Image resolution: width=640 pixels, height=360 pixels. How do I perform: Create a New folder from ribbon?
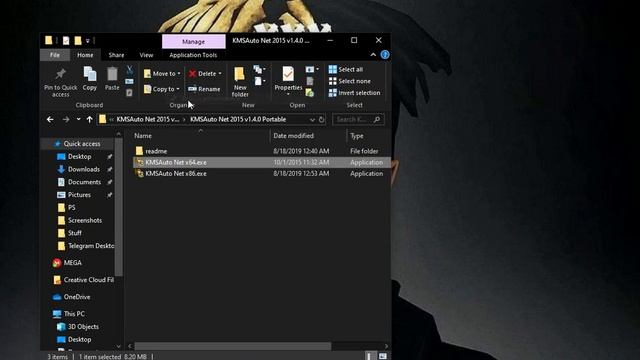[x=240, y=82]
